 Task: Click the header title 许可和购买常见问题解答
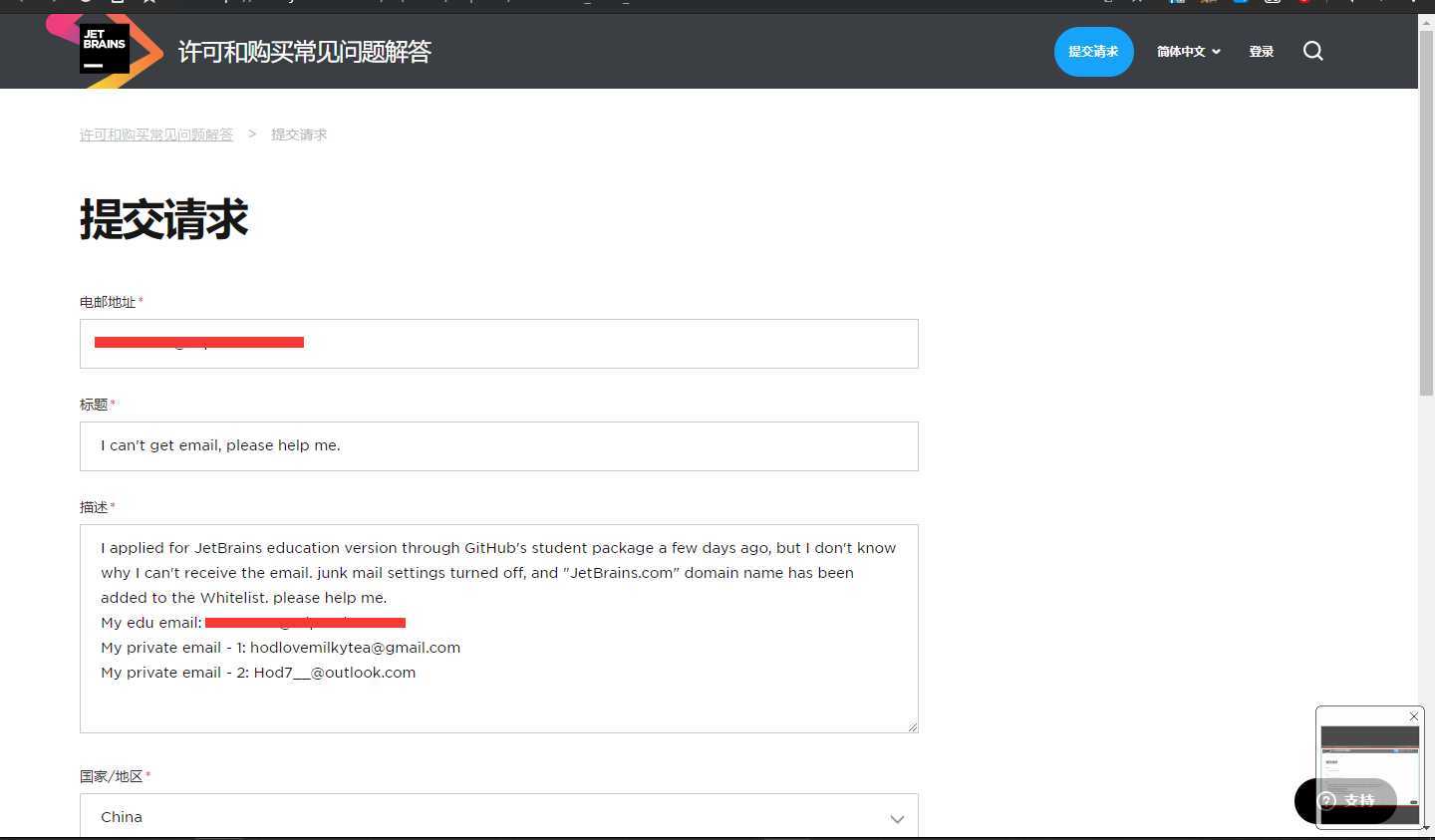[305, 52]
